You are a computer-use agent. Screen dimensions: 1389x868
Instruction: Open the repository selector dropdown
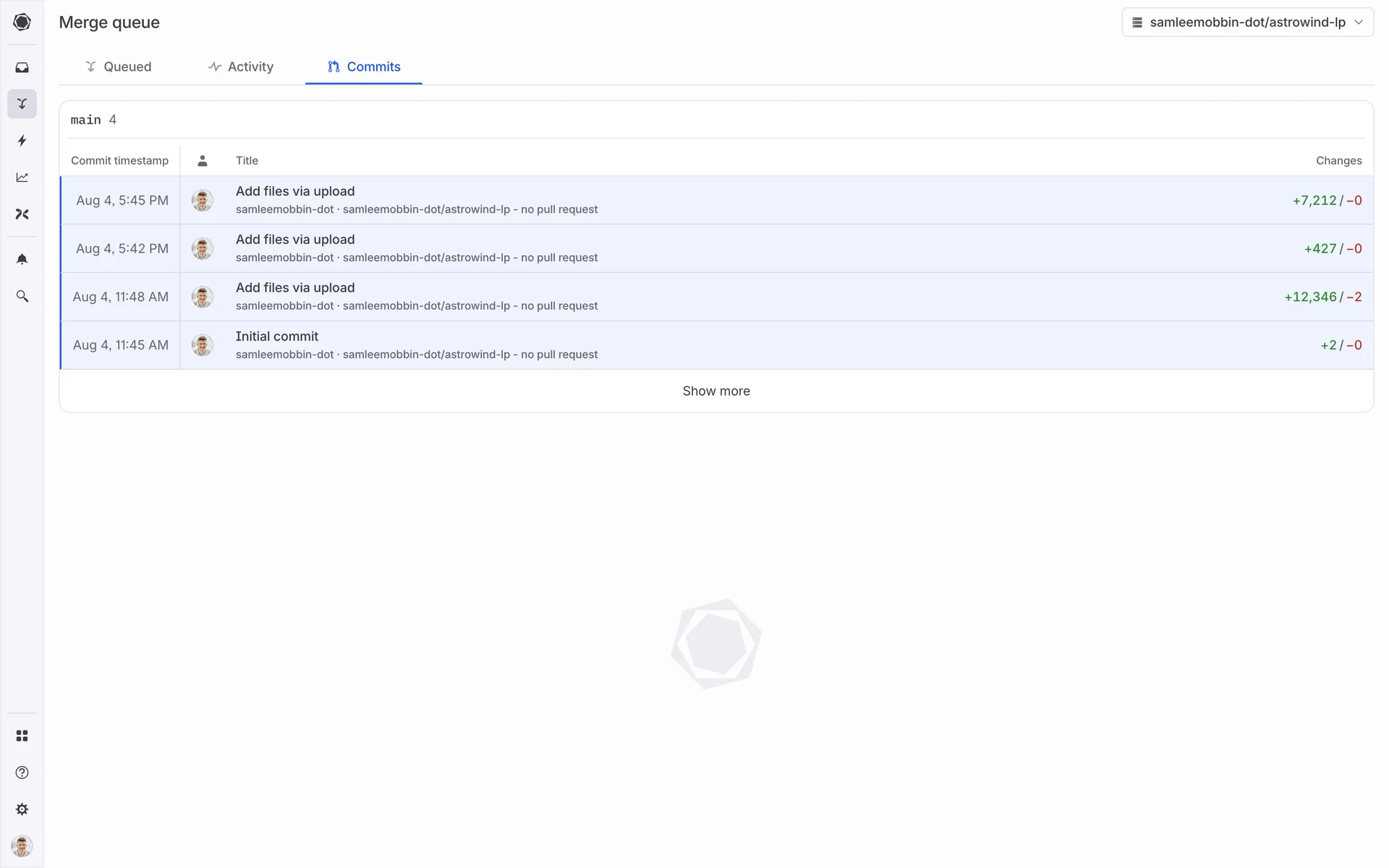point(1246,22)
